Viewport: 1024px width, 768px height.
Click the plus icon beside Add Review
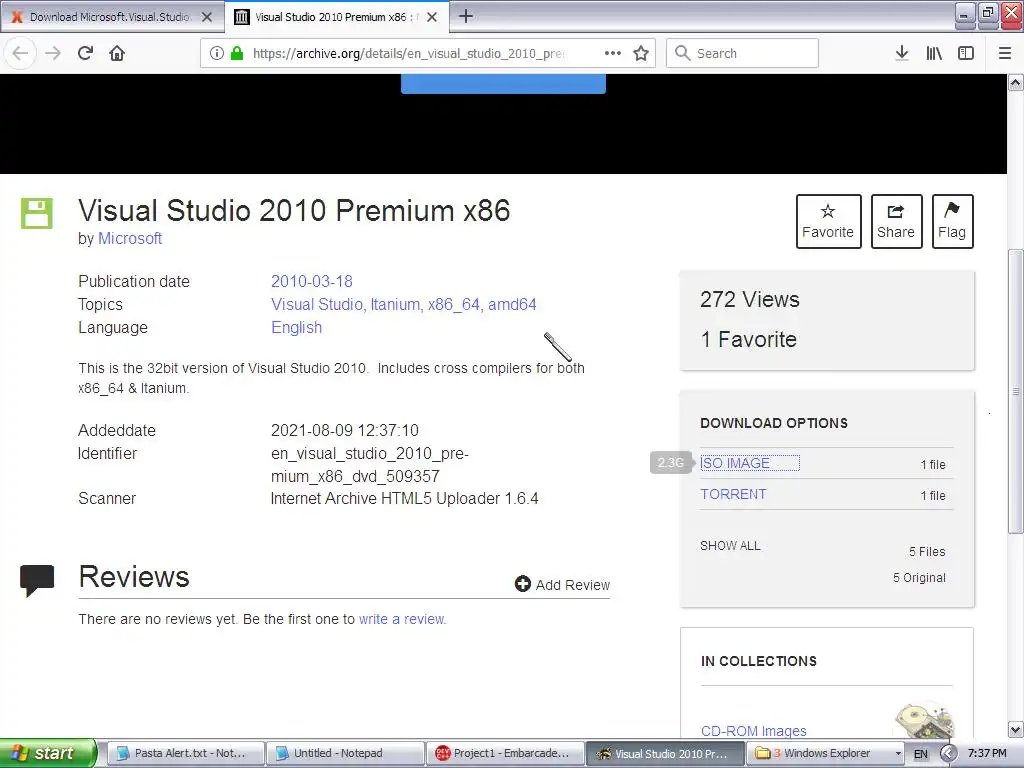pyautogui.click(x=522, y=584)
